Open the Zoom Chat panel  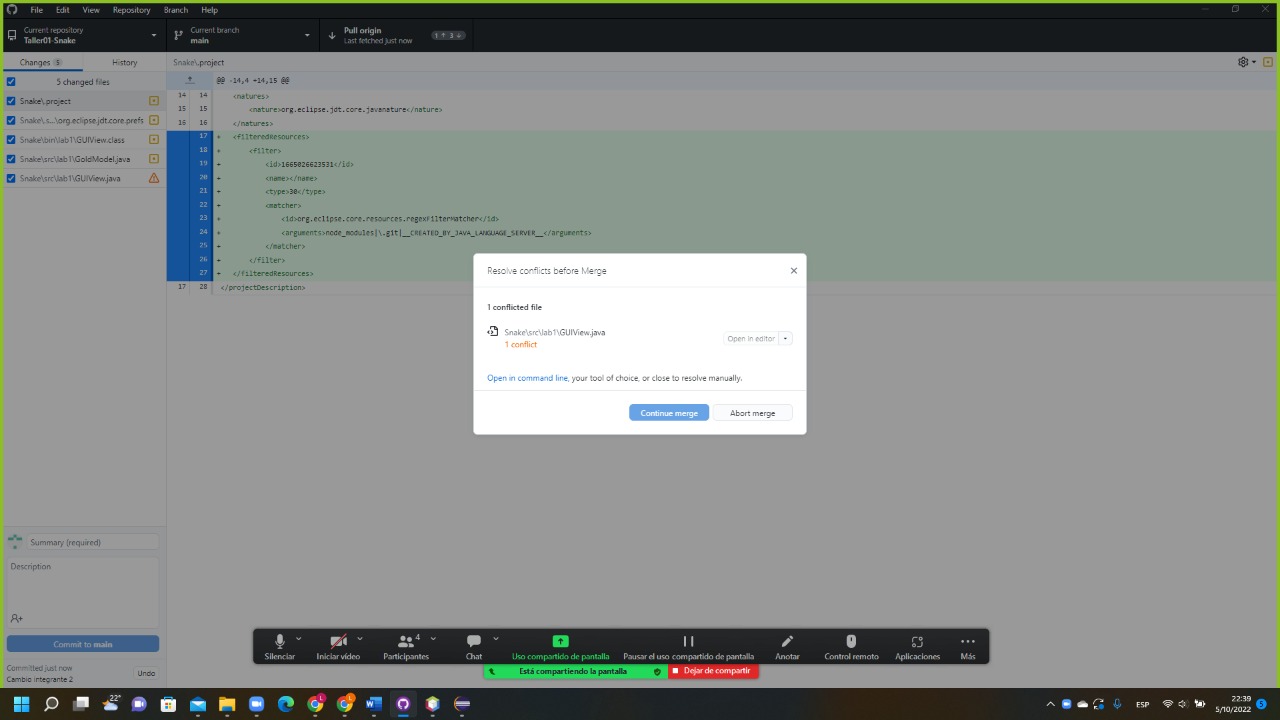(x=473, y=646)
